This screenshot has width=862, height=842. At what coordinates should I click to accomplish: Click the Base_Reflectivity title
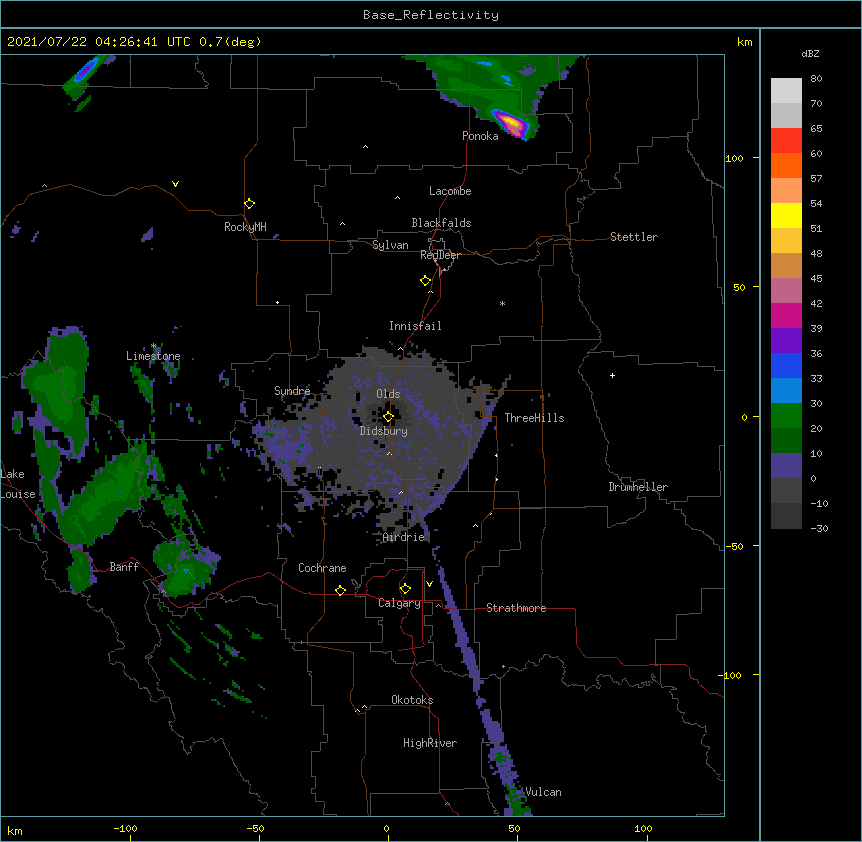click(431, 15)
